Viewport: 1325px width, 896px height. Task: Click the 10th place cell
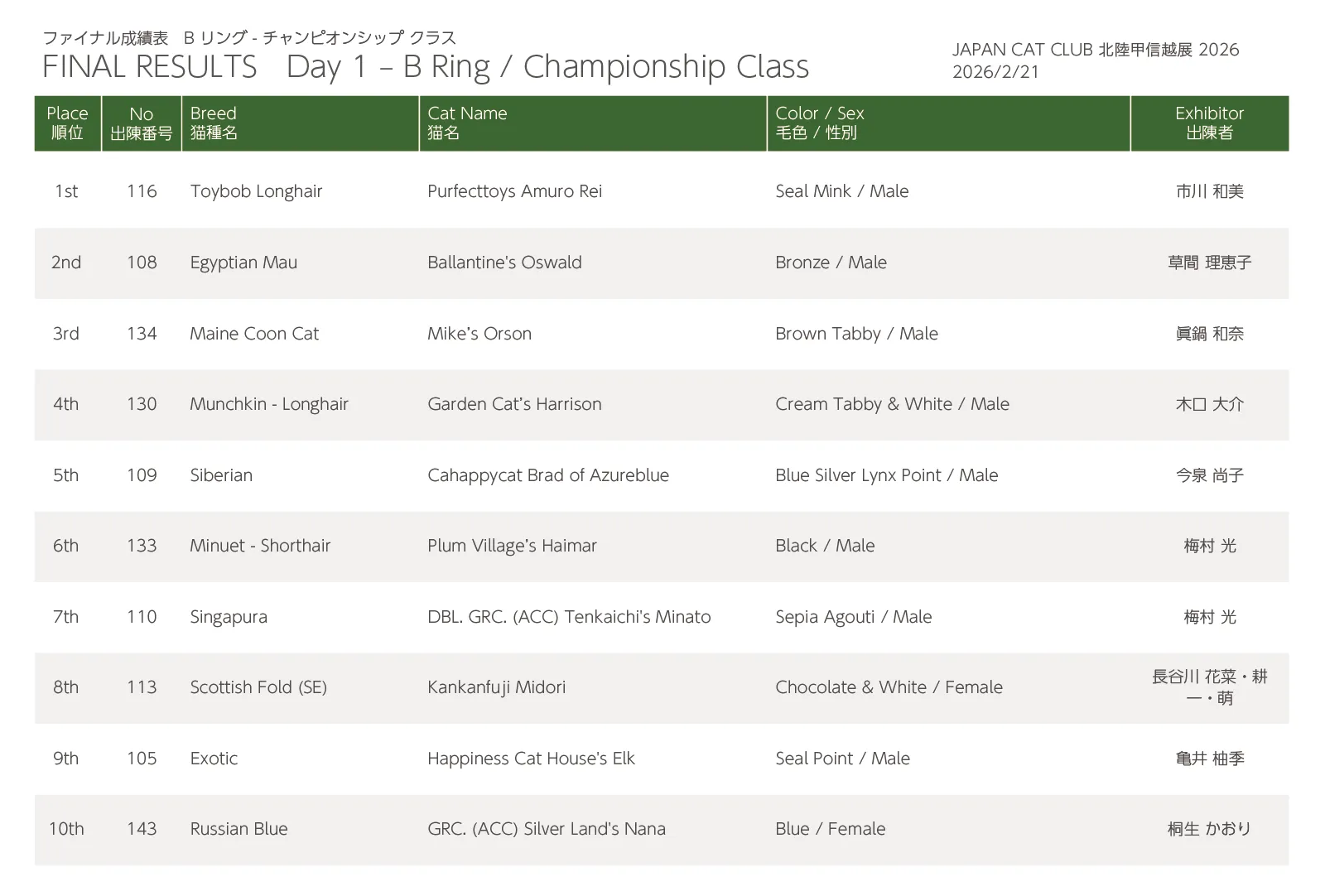tap(66, 829)
